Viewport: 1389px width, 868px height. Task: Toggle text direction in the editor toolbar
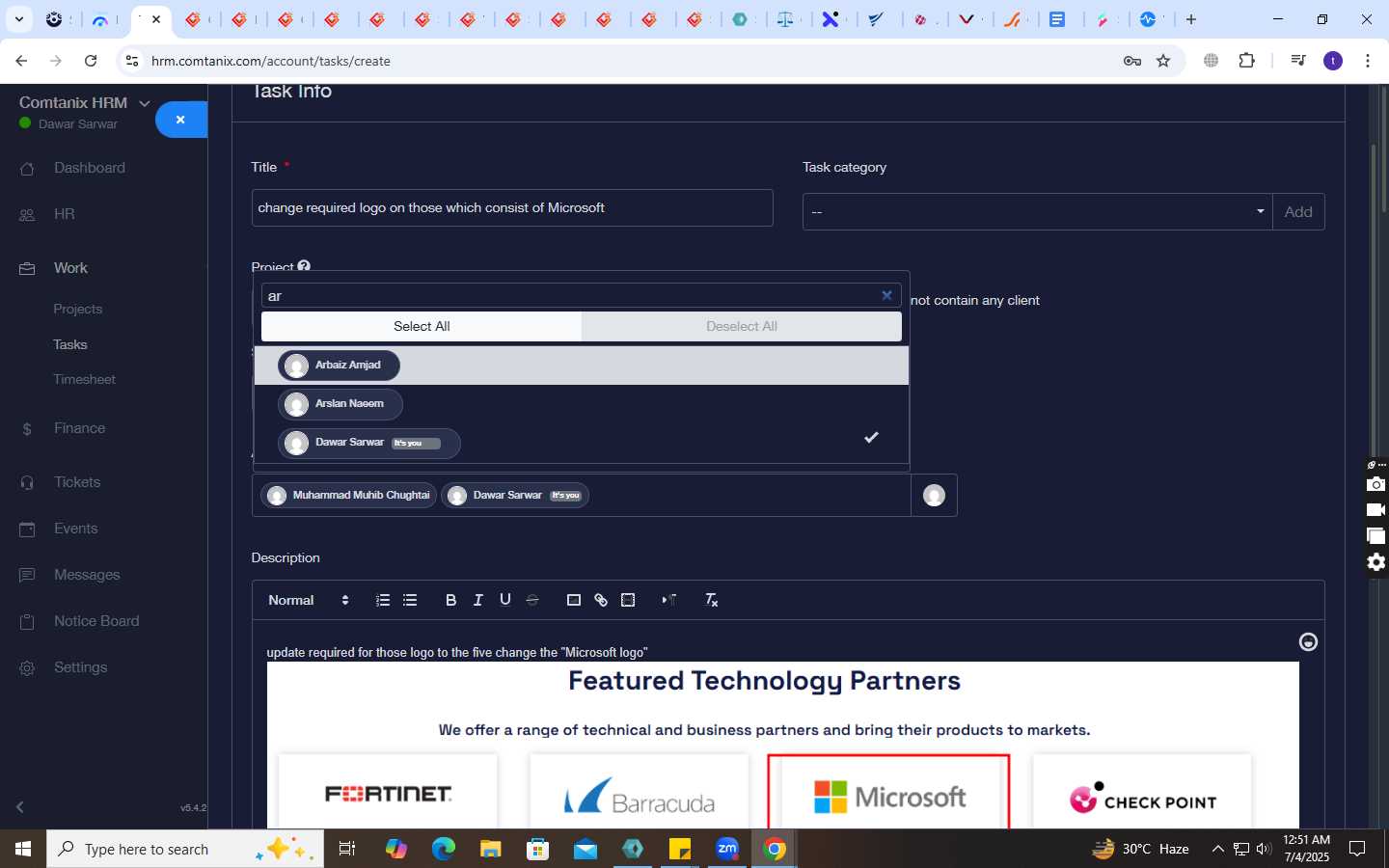(x=668, y=600)
